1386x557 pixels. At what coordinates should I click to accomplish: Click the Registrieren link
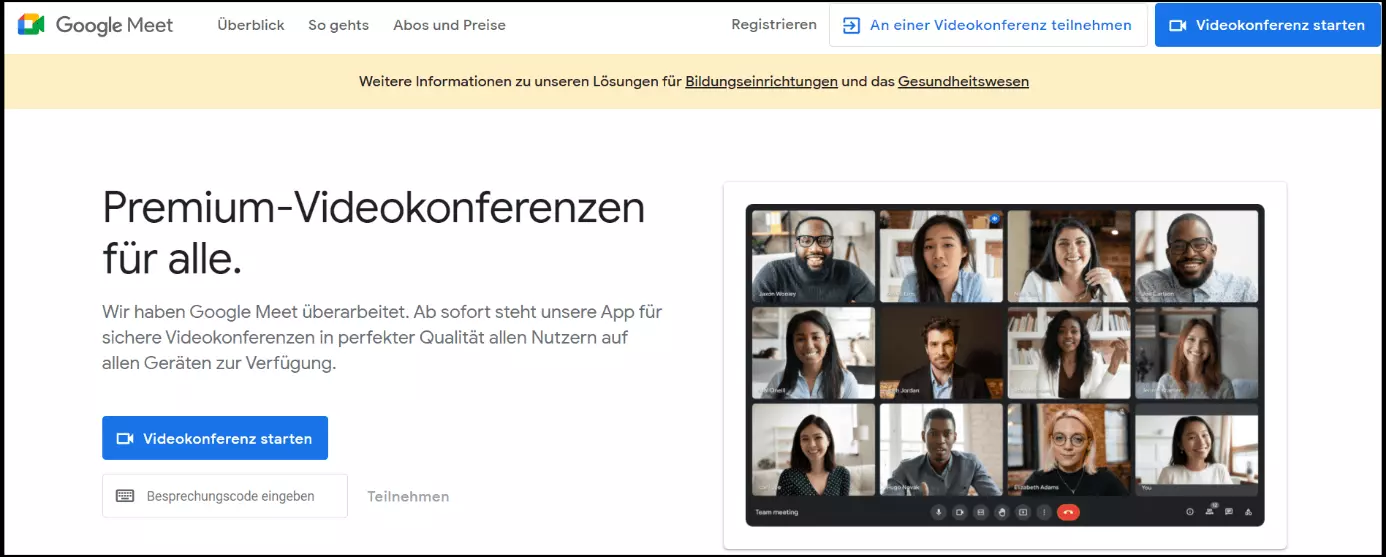point(774,25)
